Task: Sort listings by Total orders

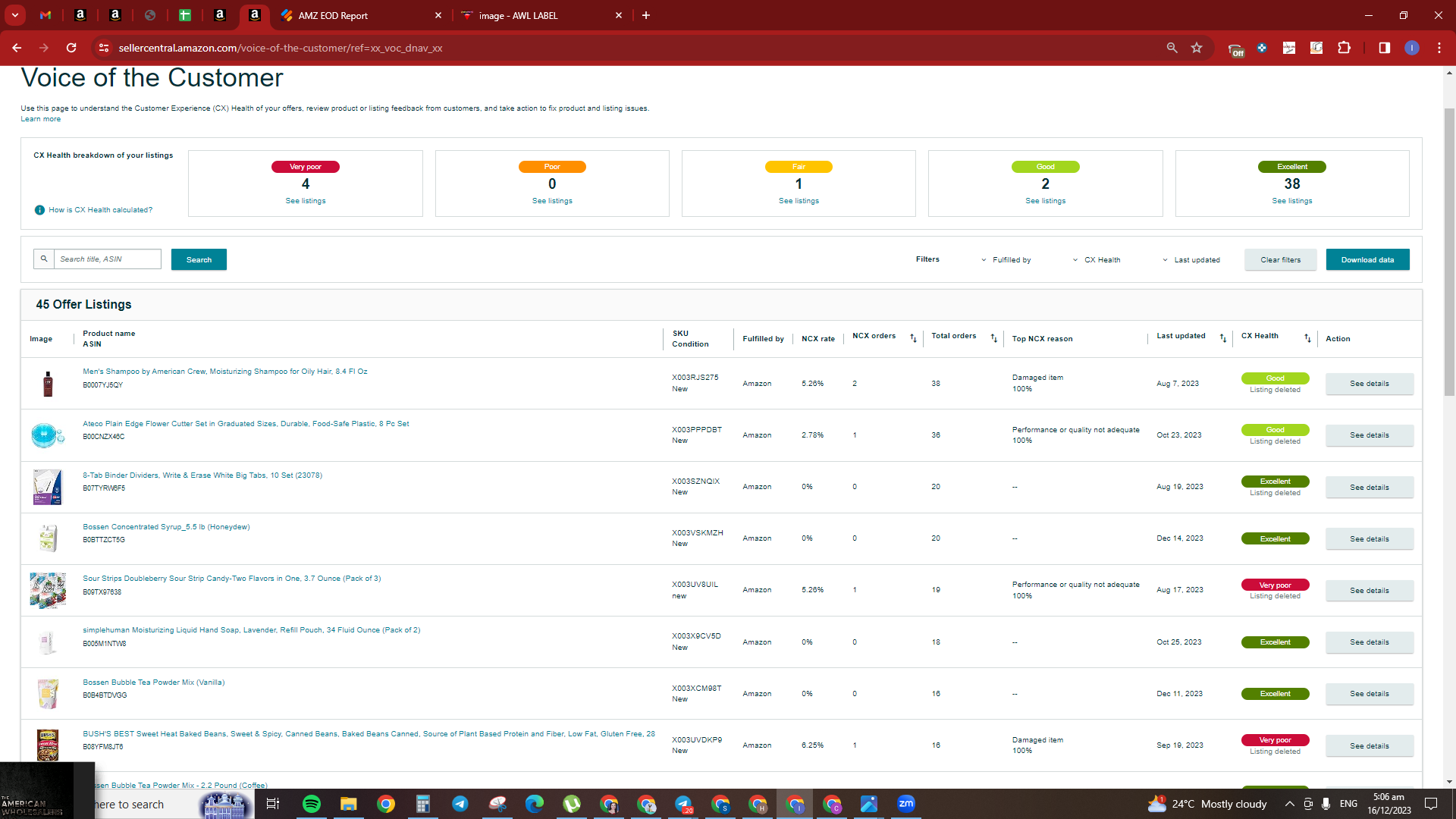Action: (993, 338)
